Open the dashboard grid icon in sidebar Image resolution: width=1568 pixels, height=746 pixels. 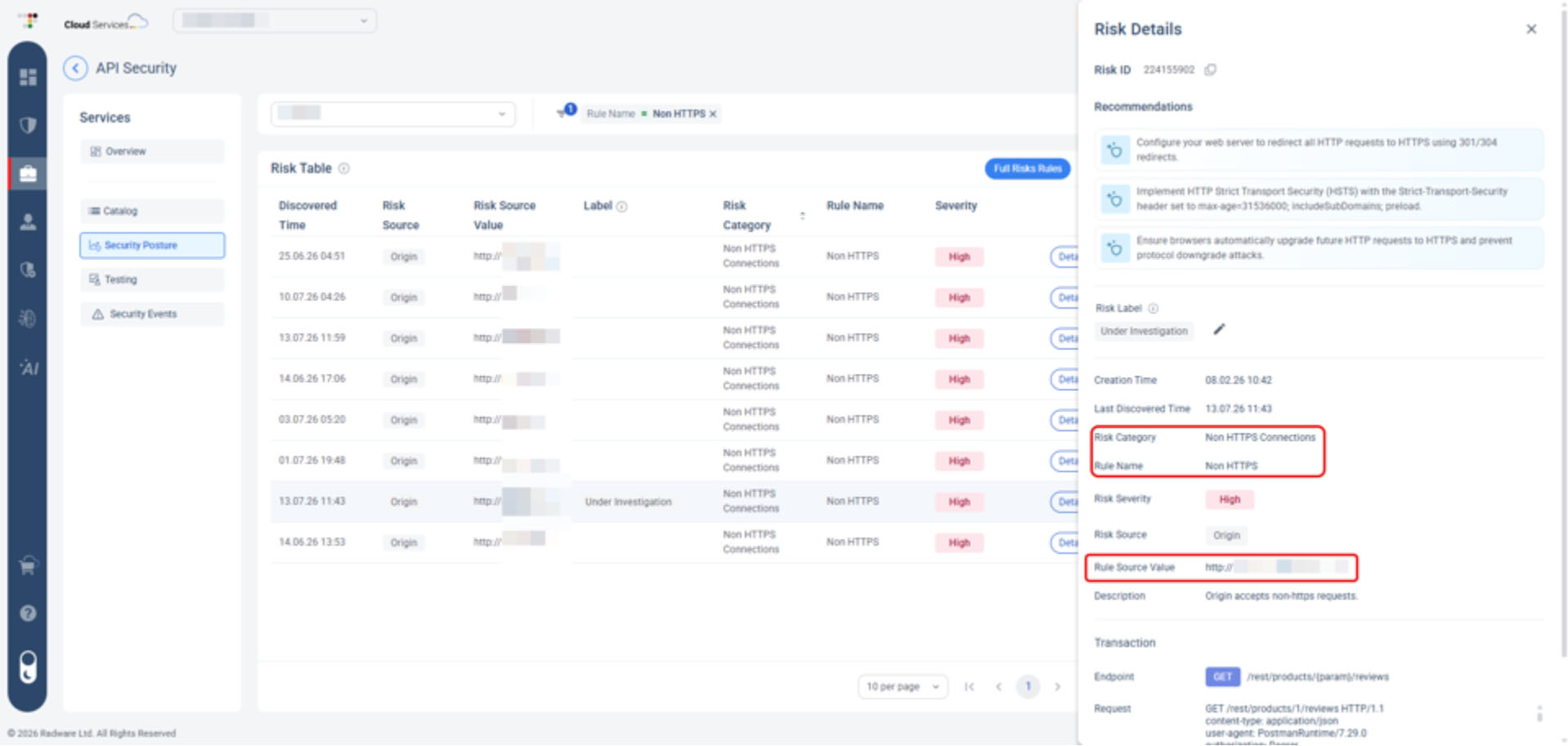[x=28, y=77]
